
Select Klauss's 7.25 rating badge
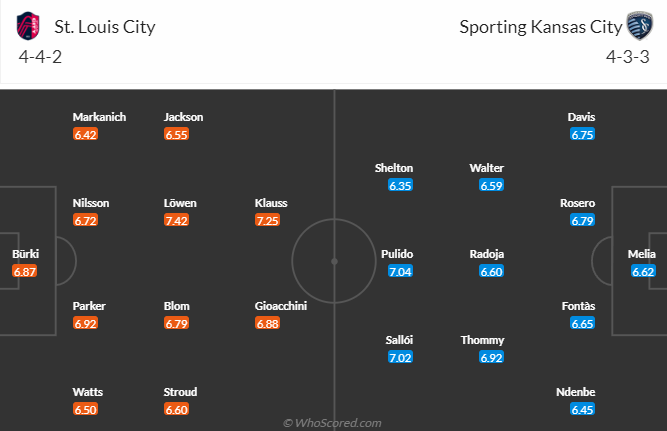[x=267, y=220]
